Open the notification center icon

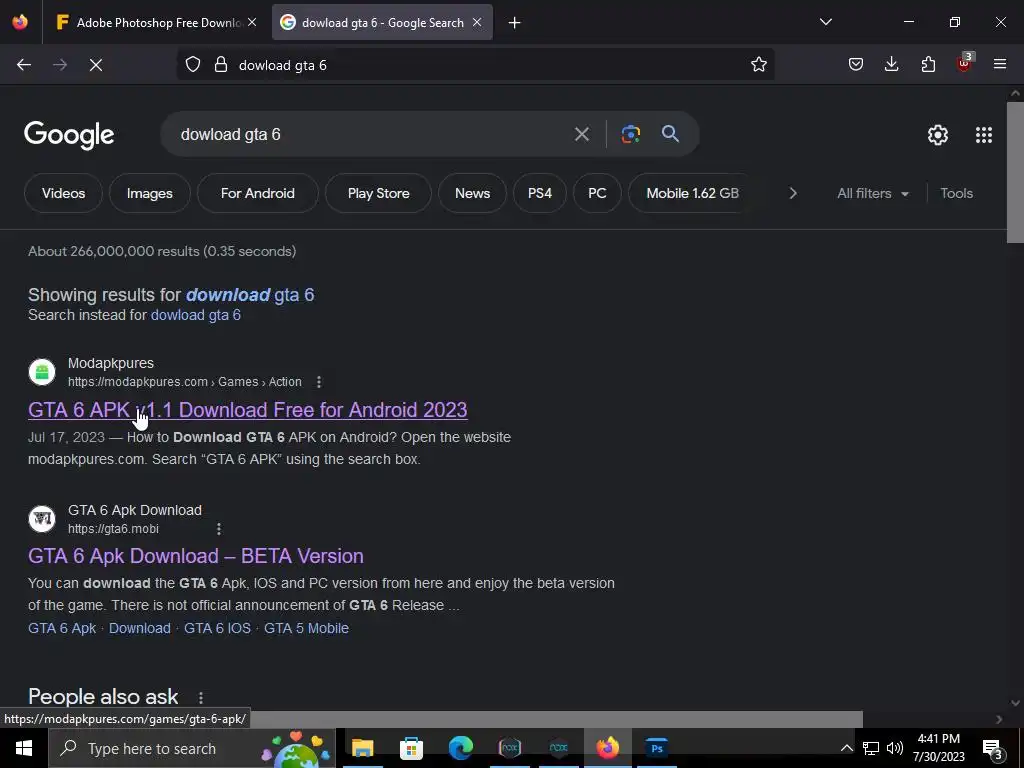pos(992,749)
